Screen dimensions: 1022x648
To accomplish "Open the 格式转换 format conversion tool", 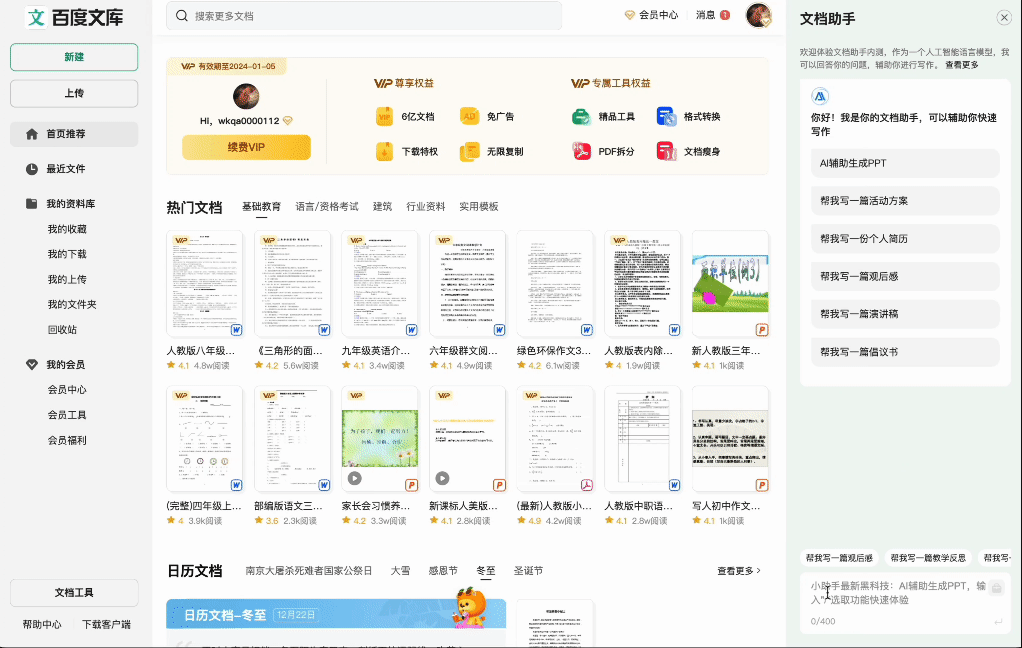I will click(x=664, y=117).
